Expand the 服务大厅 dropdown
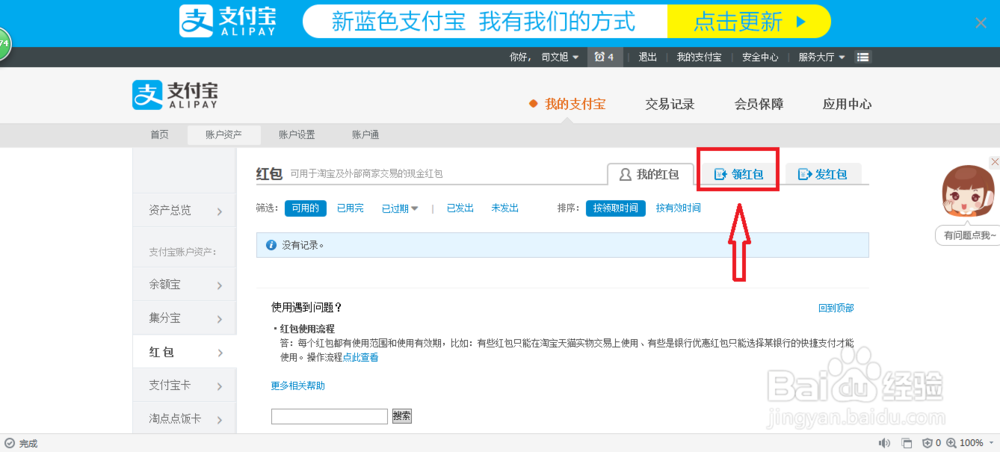 pos(821,57)
